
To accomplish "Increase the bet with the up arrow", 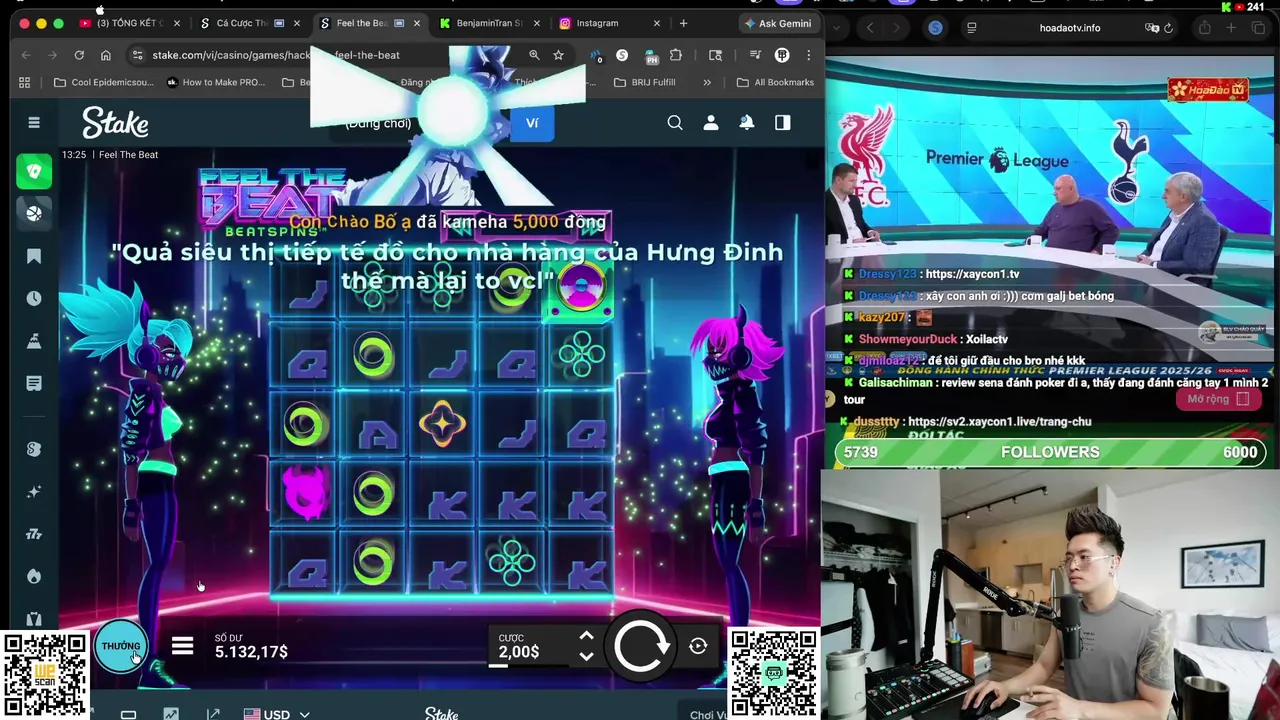I will [587, 636].
